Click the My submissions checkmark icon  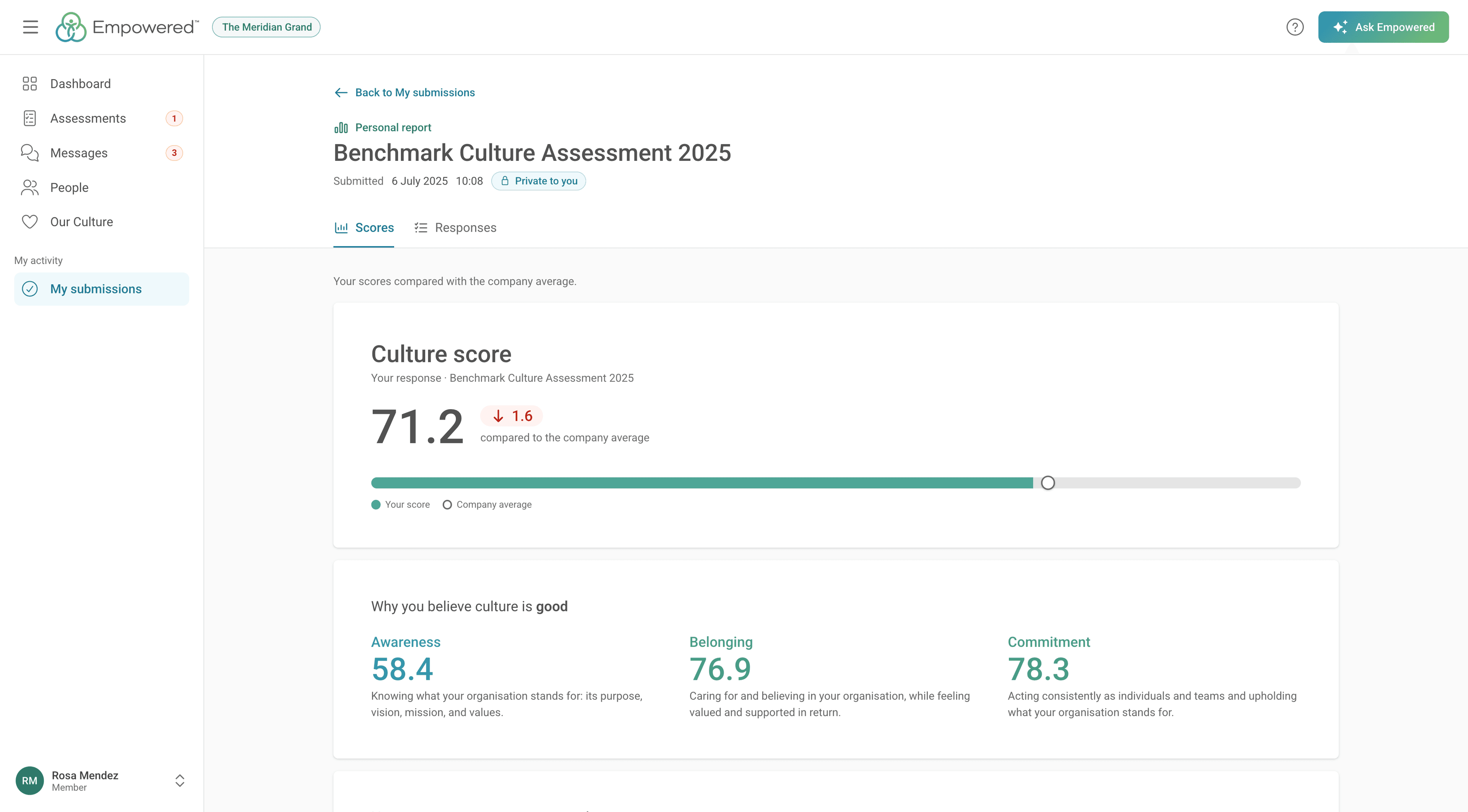pos(30,289)
